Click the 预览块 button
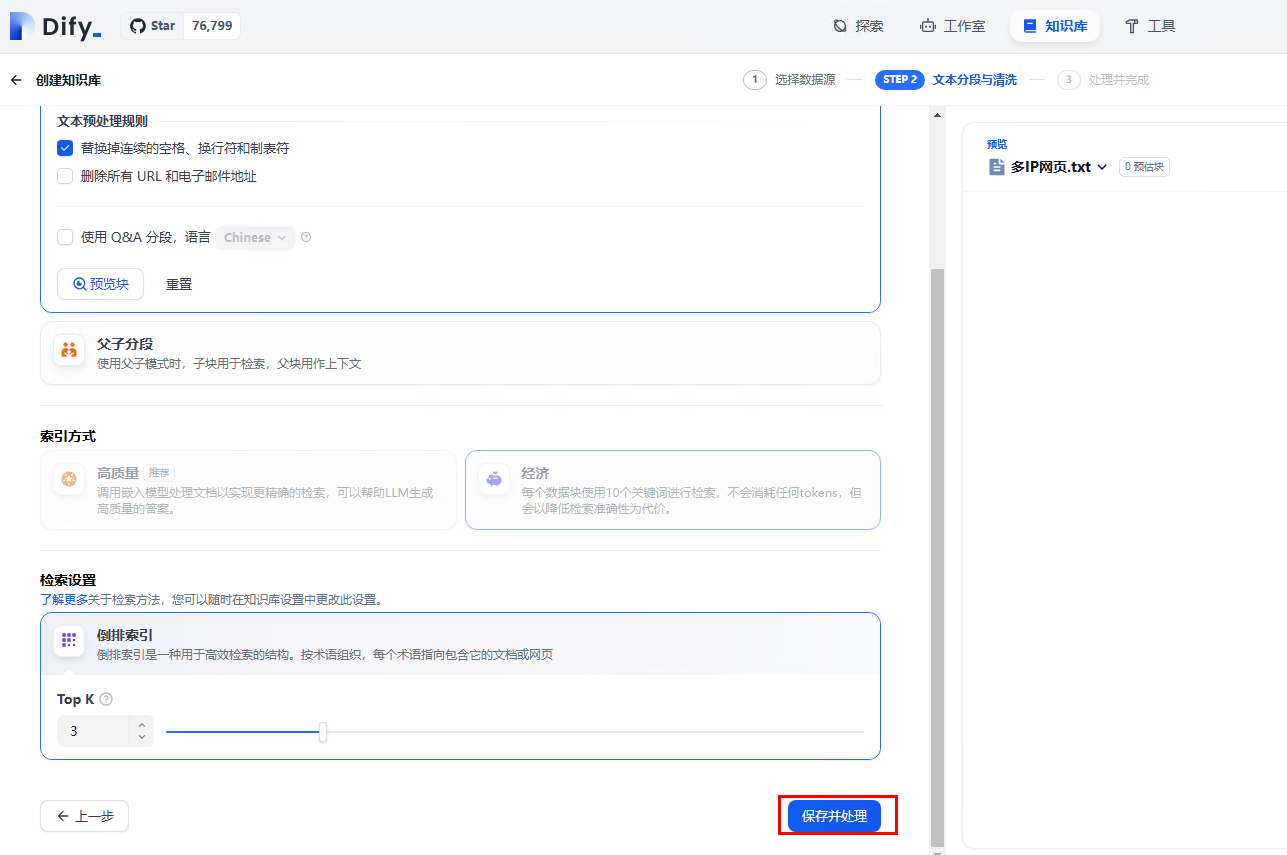This screenshot has width=1287, height=855. tap(100, 284)
